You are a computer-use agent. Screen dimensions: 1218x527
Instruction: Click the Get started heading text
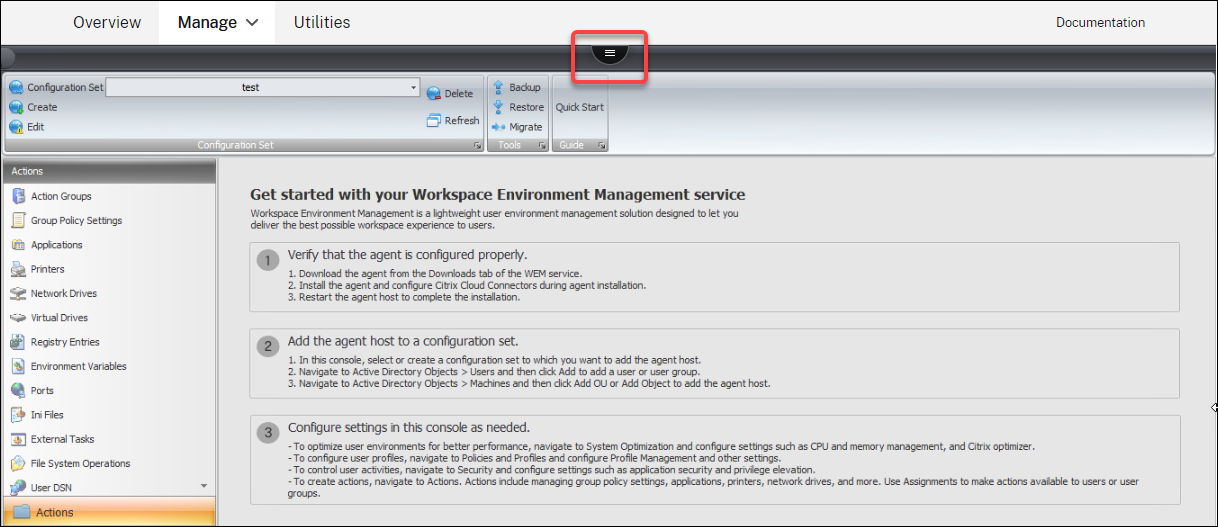coord(498,194)
